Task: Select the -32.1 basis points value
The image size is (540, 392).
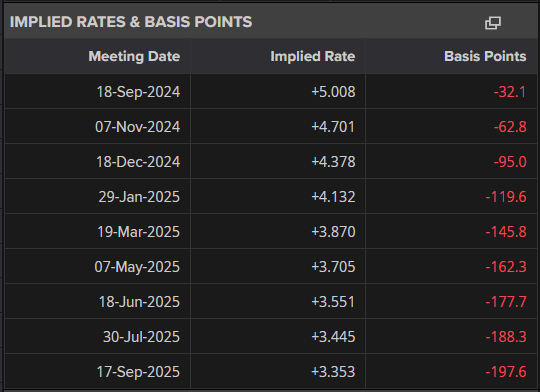Action: (510, 92)
